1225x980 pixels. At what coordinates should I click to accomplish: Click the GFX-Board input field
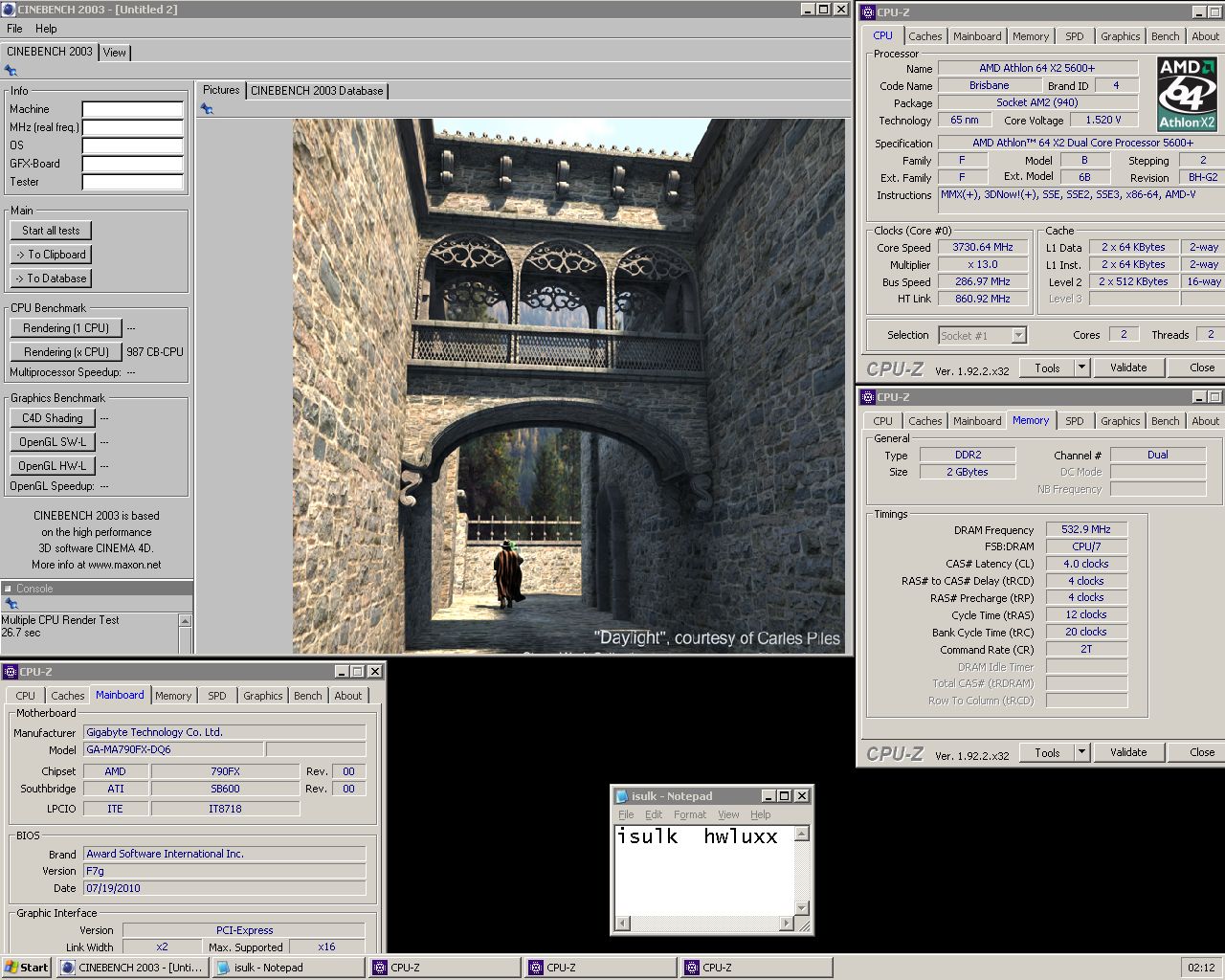(x=132, y=164)
